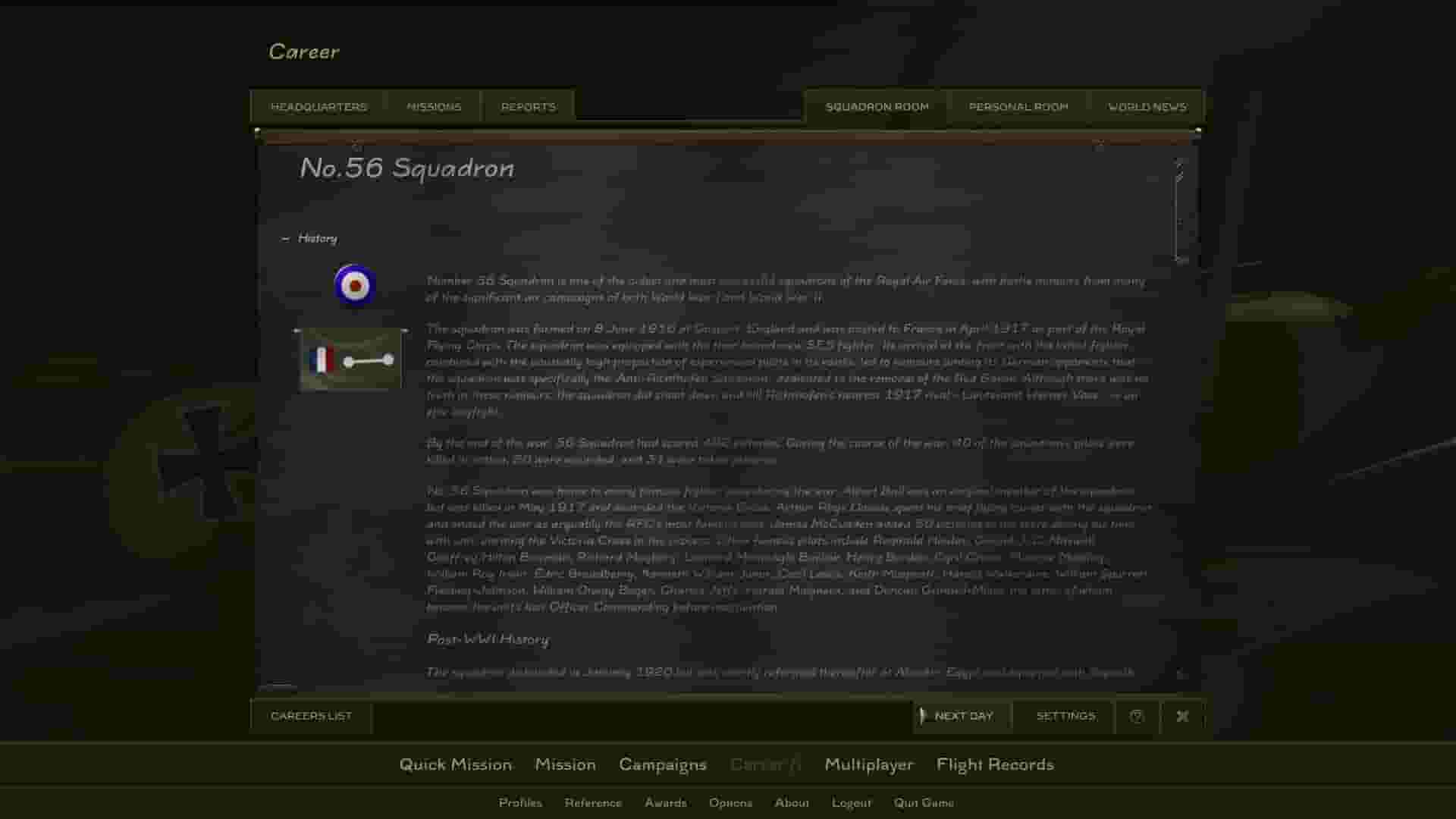
Task: Click the Next Day flag icon
Action: click(x=923, y=716)
